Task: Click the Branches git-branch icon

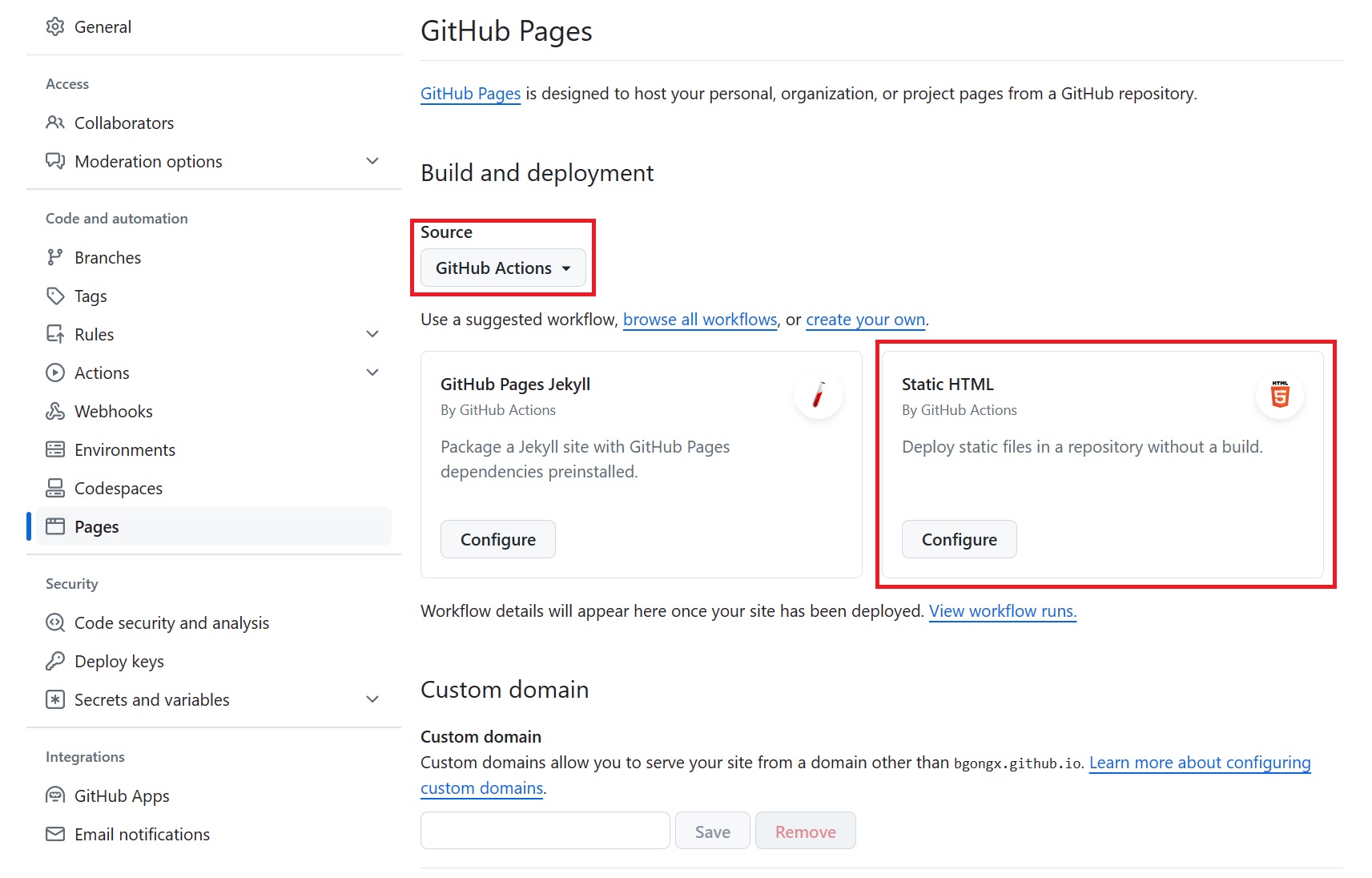Action: point(55,257)
